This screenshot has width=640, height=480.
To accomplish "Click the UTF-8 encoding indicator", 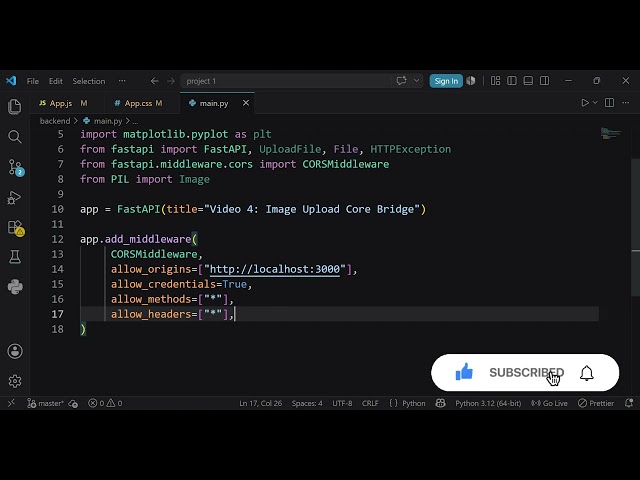I will pyautogui.click(x=342, y=403).
